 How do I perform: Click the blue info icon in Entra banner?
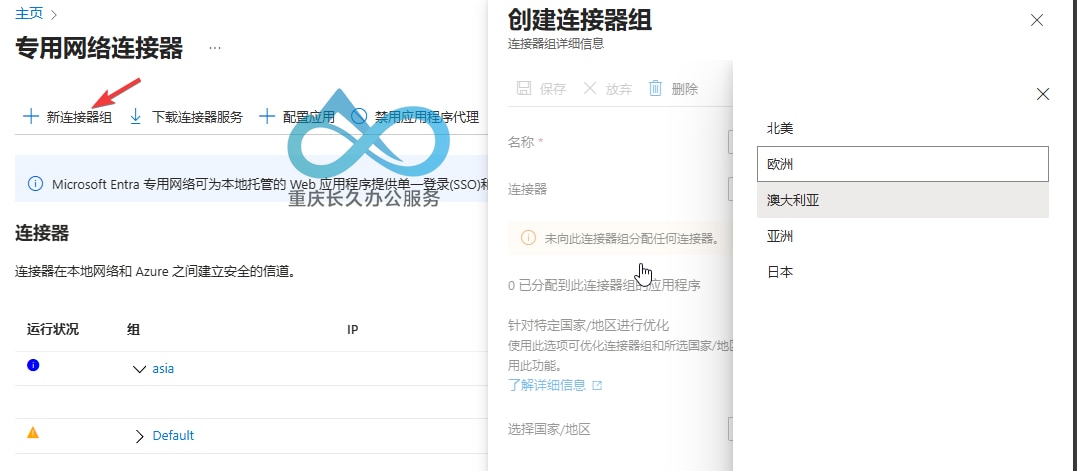tap(35, 184)
